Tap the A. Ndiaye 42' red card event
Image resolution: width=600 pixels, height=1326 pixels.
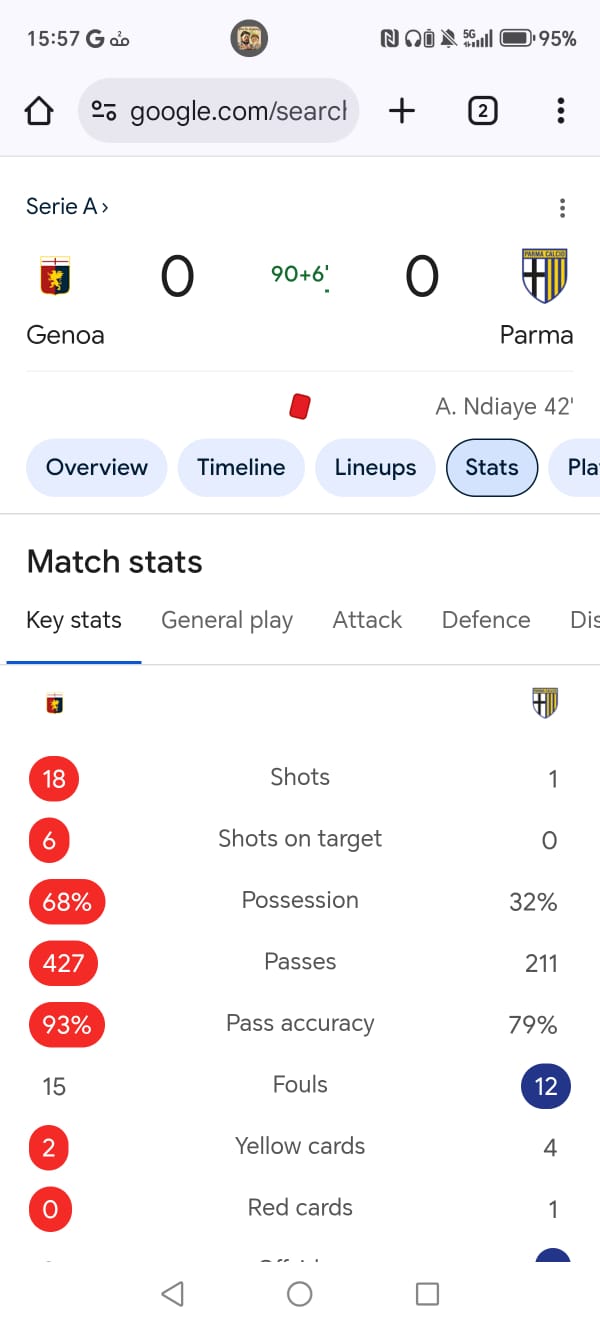pos(504,407)
